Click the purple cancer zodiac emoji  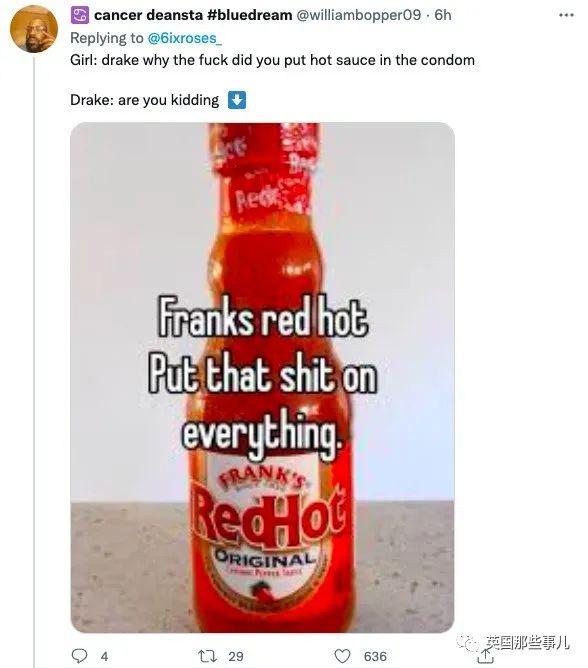80,15
